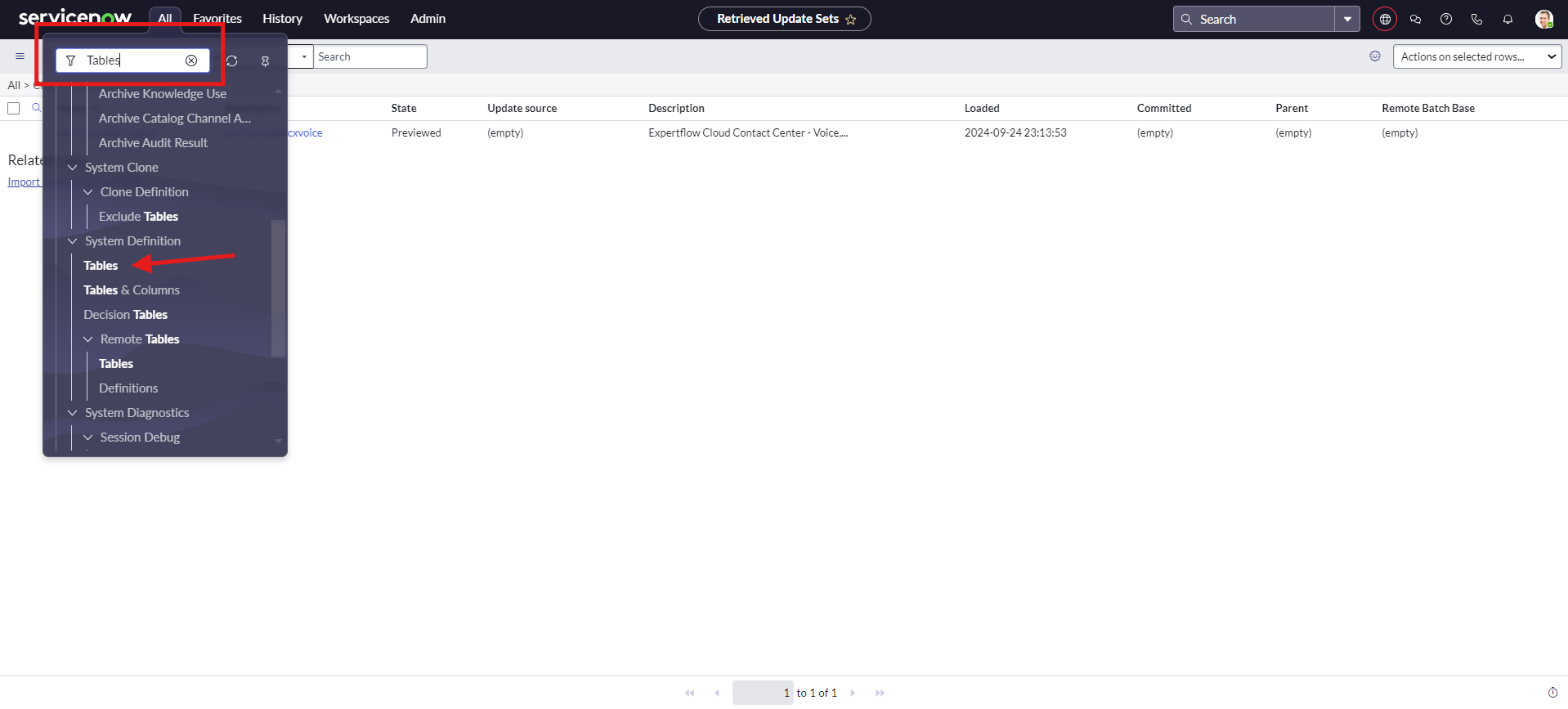1568x709 pixels.
Task: Collapse the Remote Tables group
Action: tap(88, 339)
